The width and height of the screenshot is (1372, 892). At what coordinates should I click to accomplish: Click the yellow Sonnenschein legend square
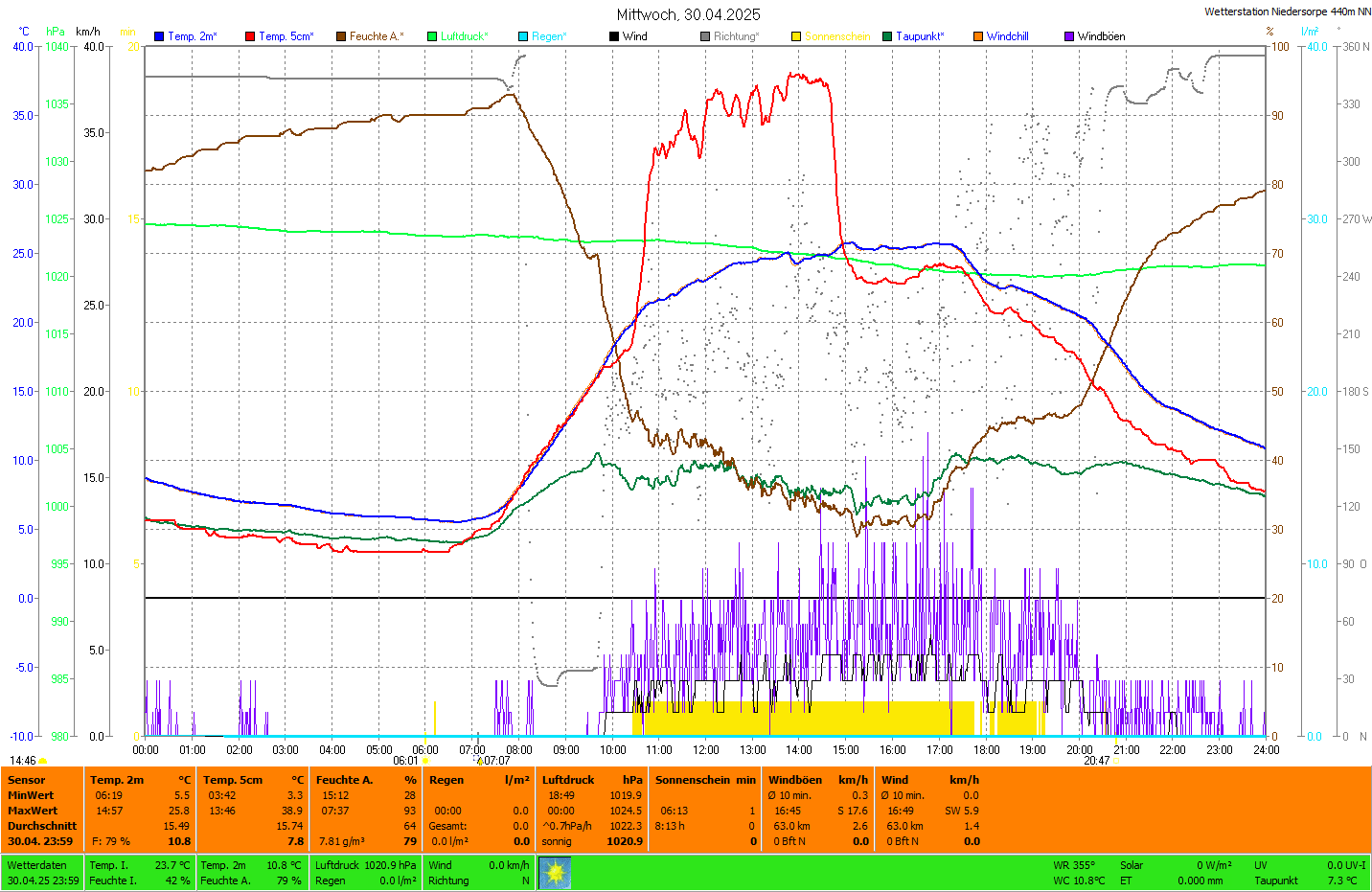pos(796,36)
